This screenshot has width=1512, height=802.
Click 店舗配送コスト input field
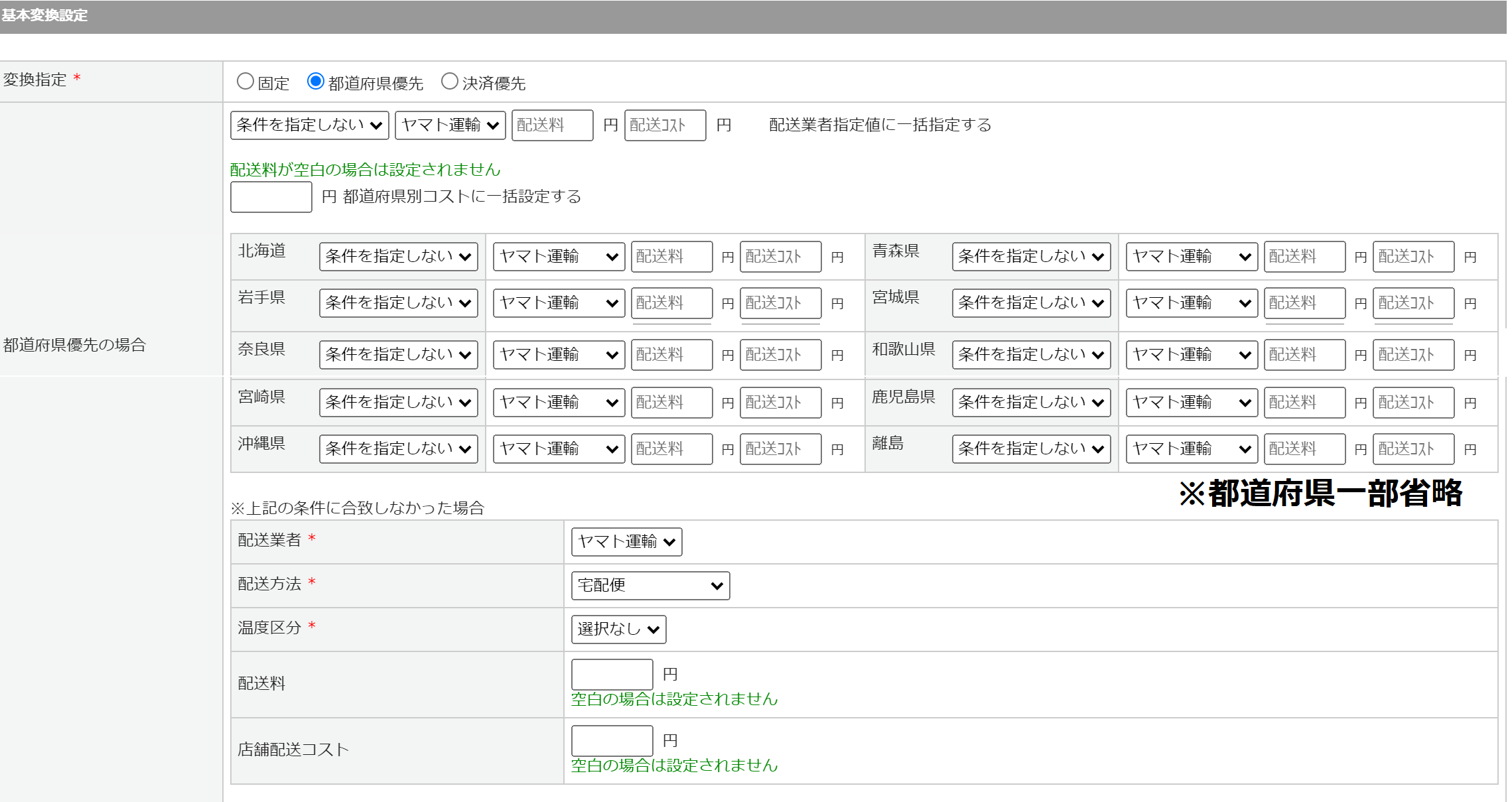click(x=612, y=740)
